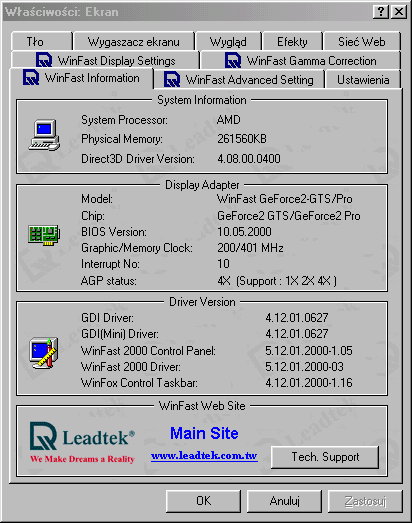Click the clock value 200/401 MHz
412x523 pixels.
(x=250, y=247)
